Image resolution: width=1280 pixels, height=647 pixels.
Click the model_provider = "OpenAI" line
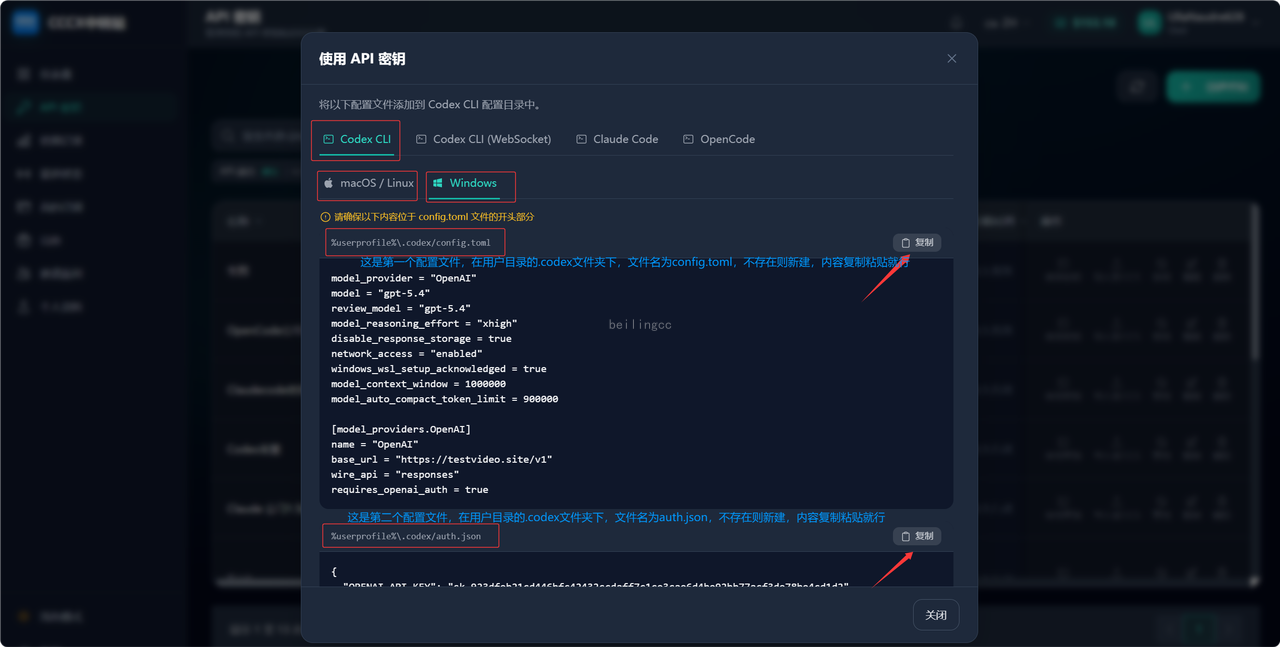click(404, 278)
